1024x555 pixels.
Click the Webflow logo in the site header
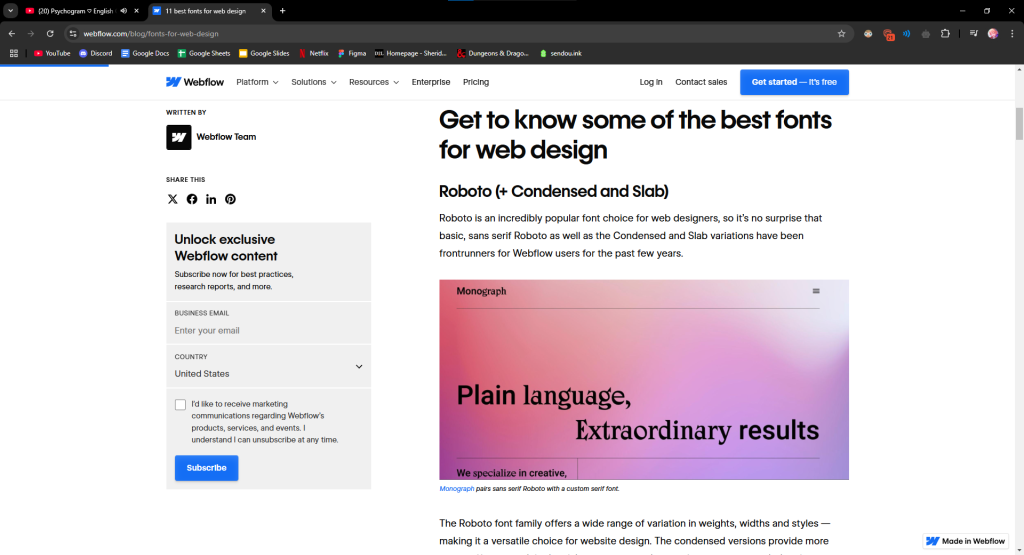195,82
